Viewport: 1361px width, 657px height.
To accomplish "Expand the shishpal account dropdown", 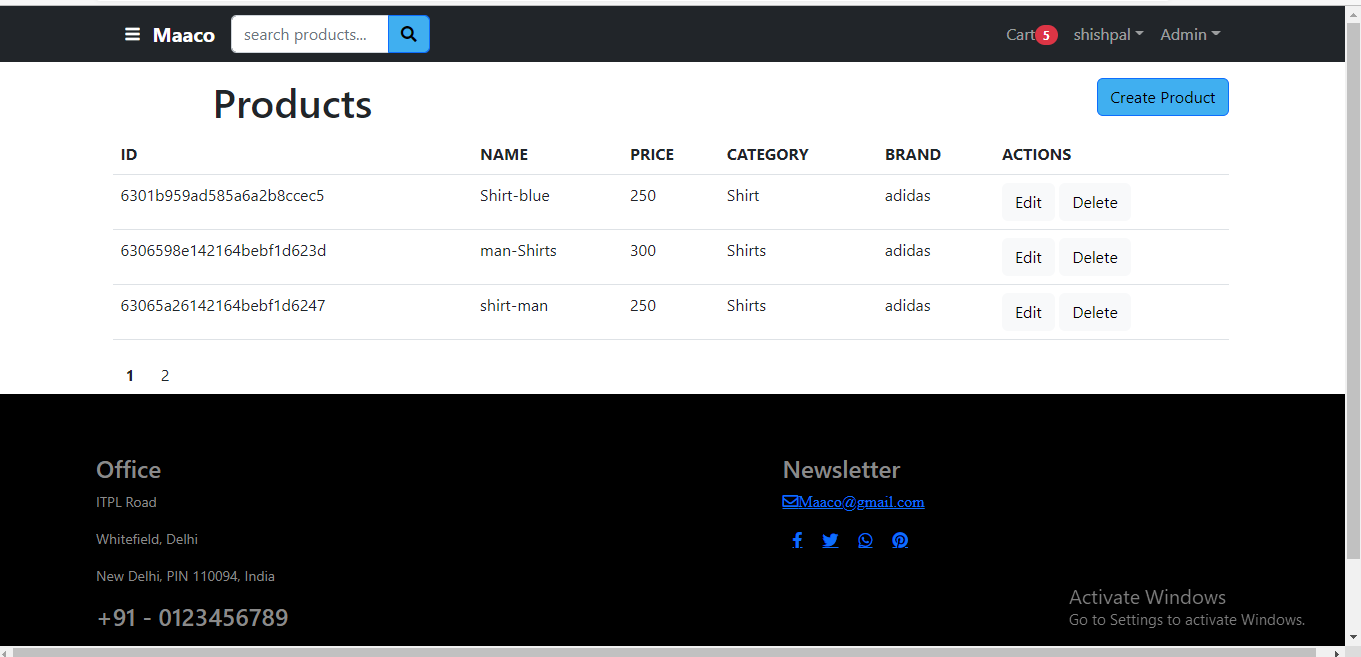I will [1107, 34].
